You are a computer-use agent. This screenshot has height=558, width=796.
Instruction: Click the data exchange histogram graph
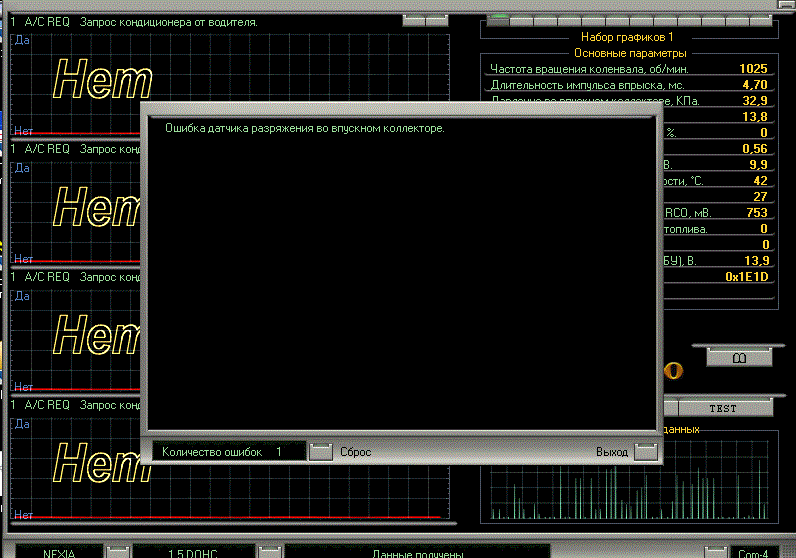[629, 478]
